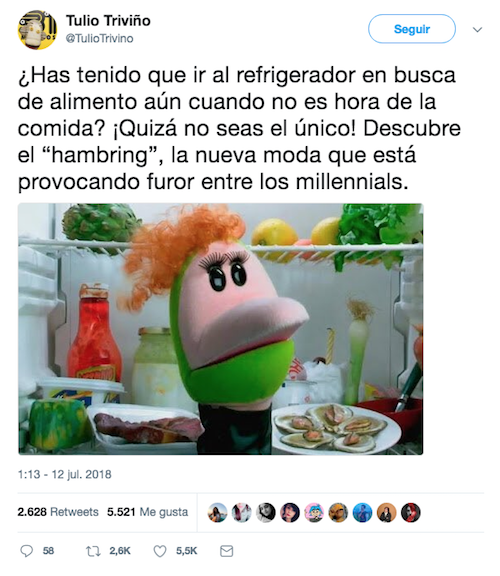Image resolution: width=500 pixels, height=576 pixels.
Task: Like the tweet with heart icon
Action: click(x=160, y=551)
